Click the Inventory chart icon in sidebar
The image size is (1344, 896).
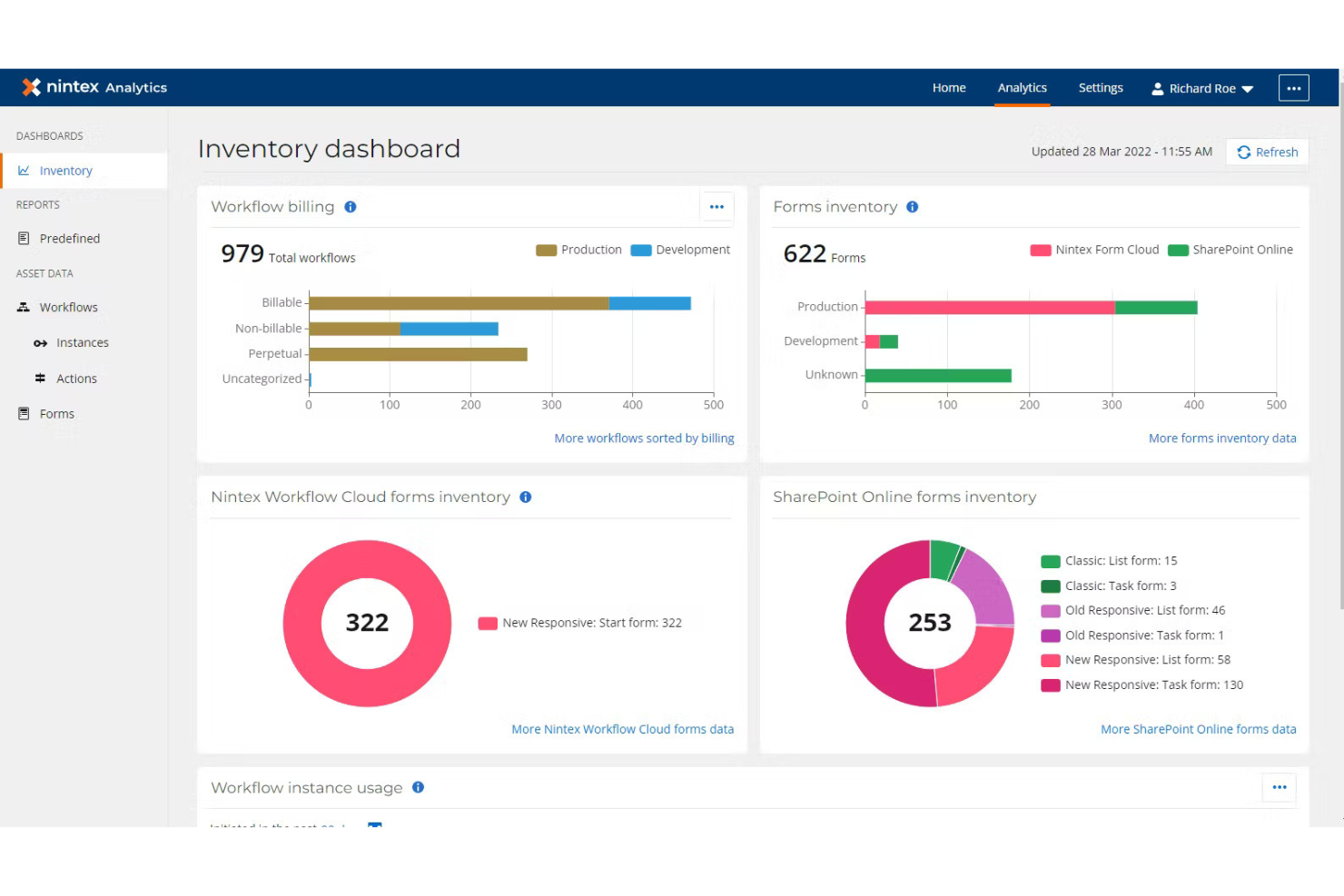(24, 171)
